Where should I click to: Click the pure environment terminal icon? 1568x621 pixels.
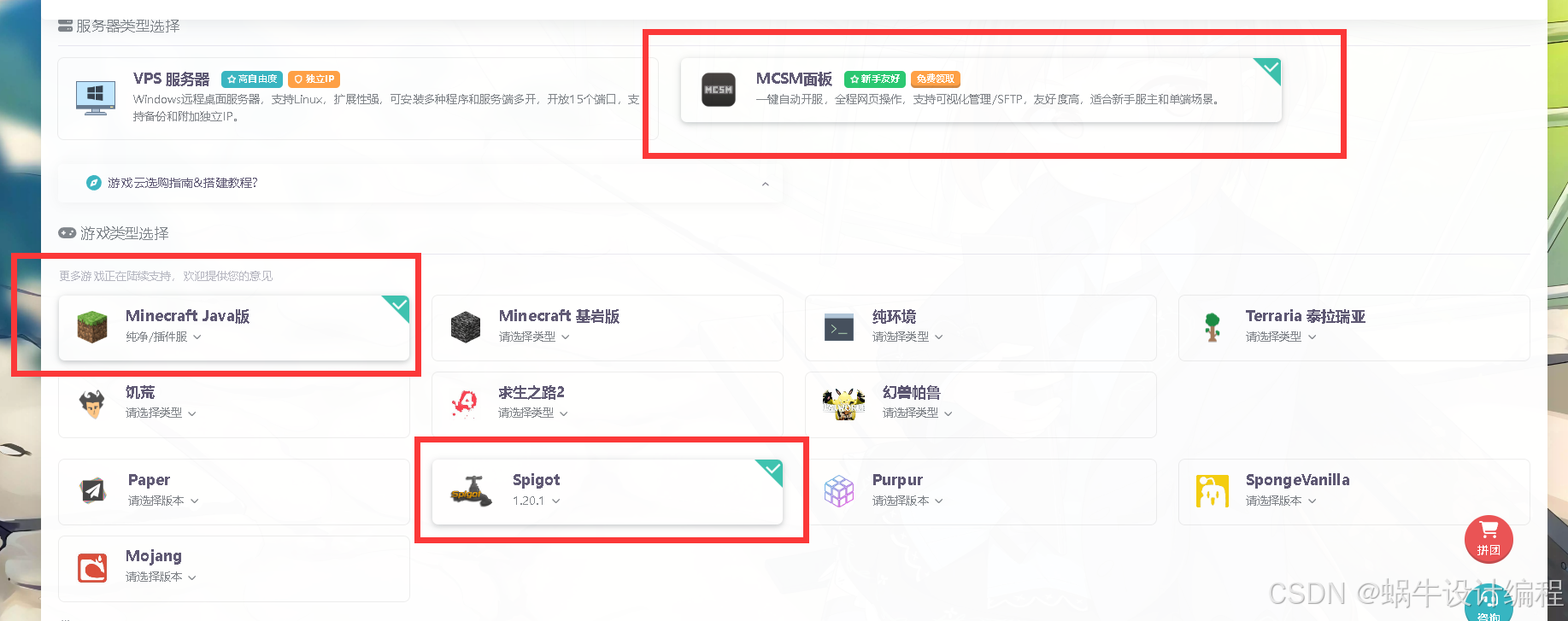click(839, 327)
